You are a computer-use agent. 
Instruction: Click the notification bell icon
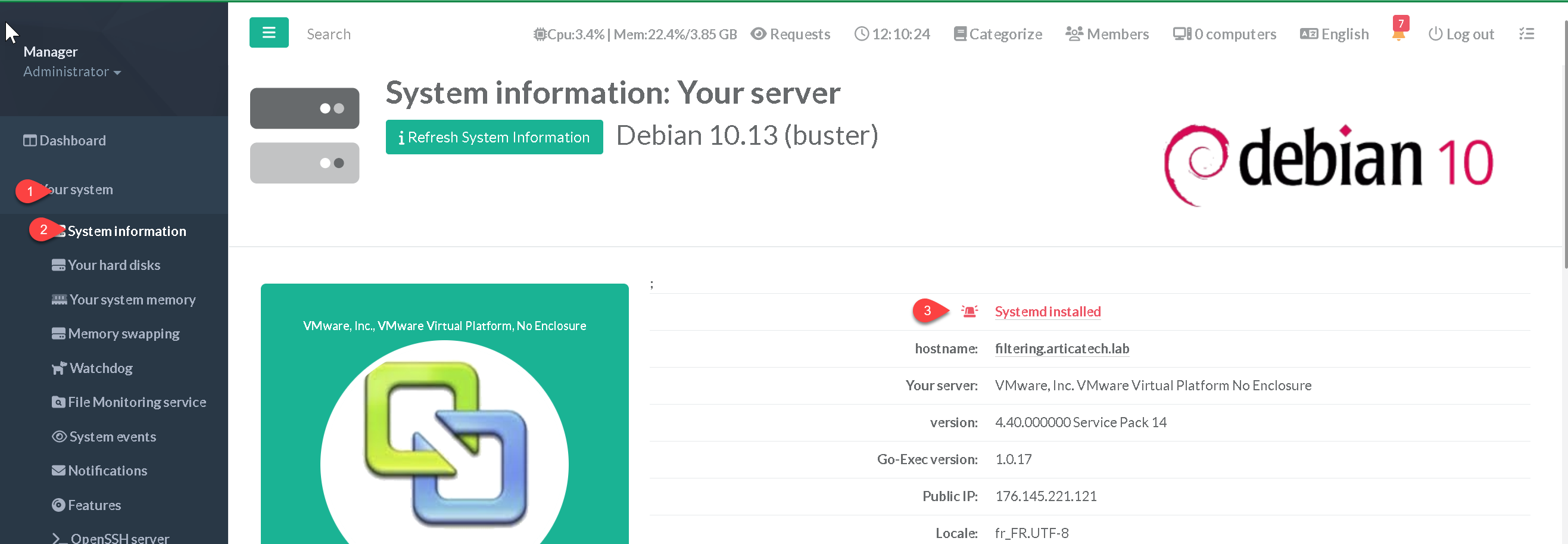coord(1398,35)
